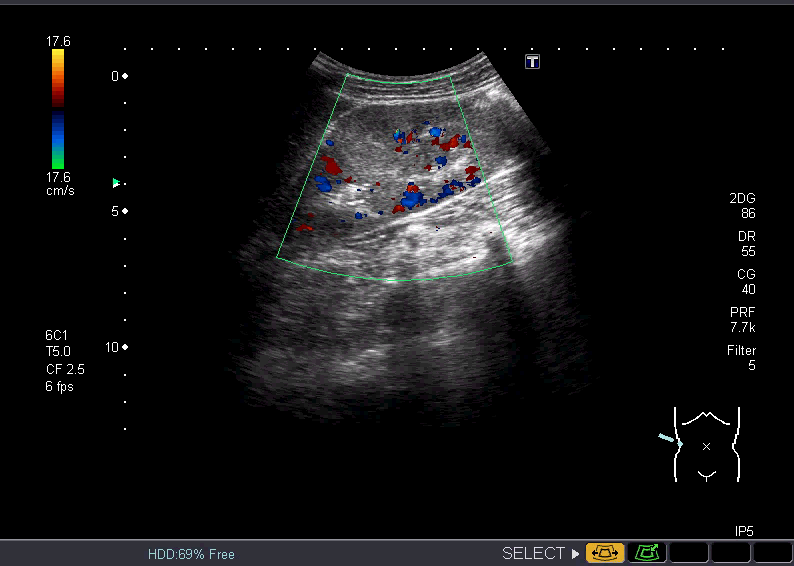794x566 pixels.
Task: Click the first empty slot after the green icon
Action: [x=688, y=553]
